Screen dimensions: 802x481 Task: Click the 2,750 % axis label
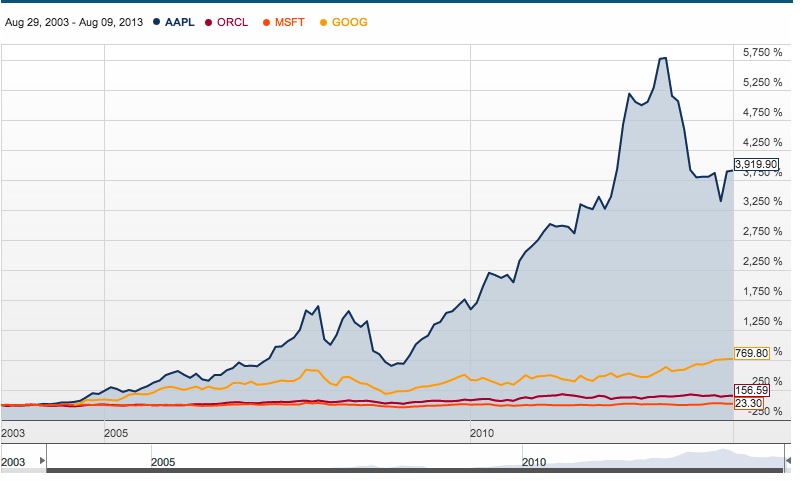point(763,231)
